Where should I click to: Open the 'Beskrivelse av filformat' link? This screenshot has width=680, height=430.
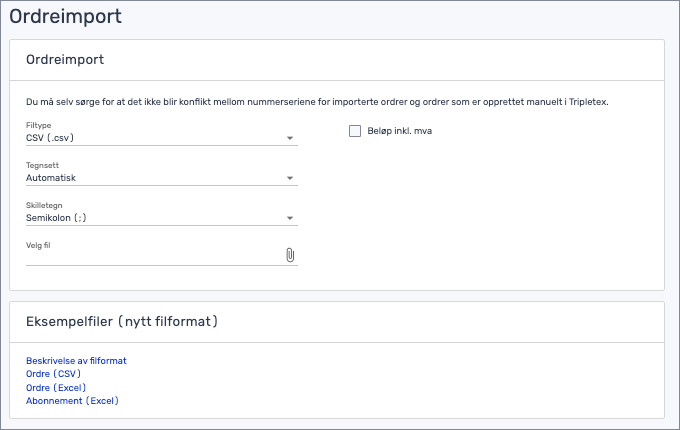point(76,361)
